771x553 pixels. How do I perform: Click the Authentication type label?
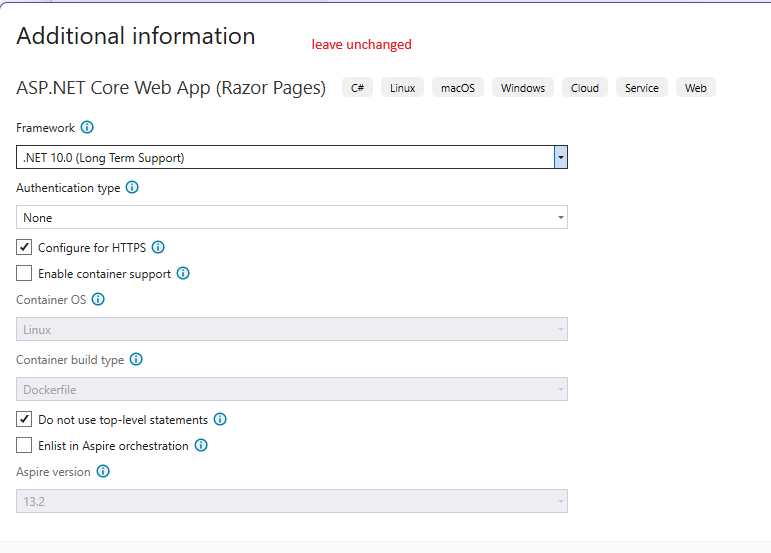(x=68, y=188)
